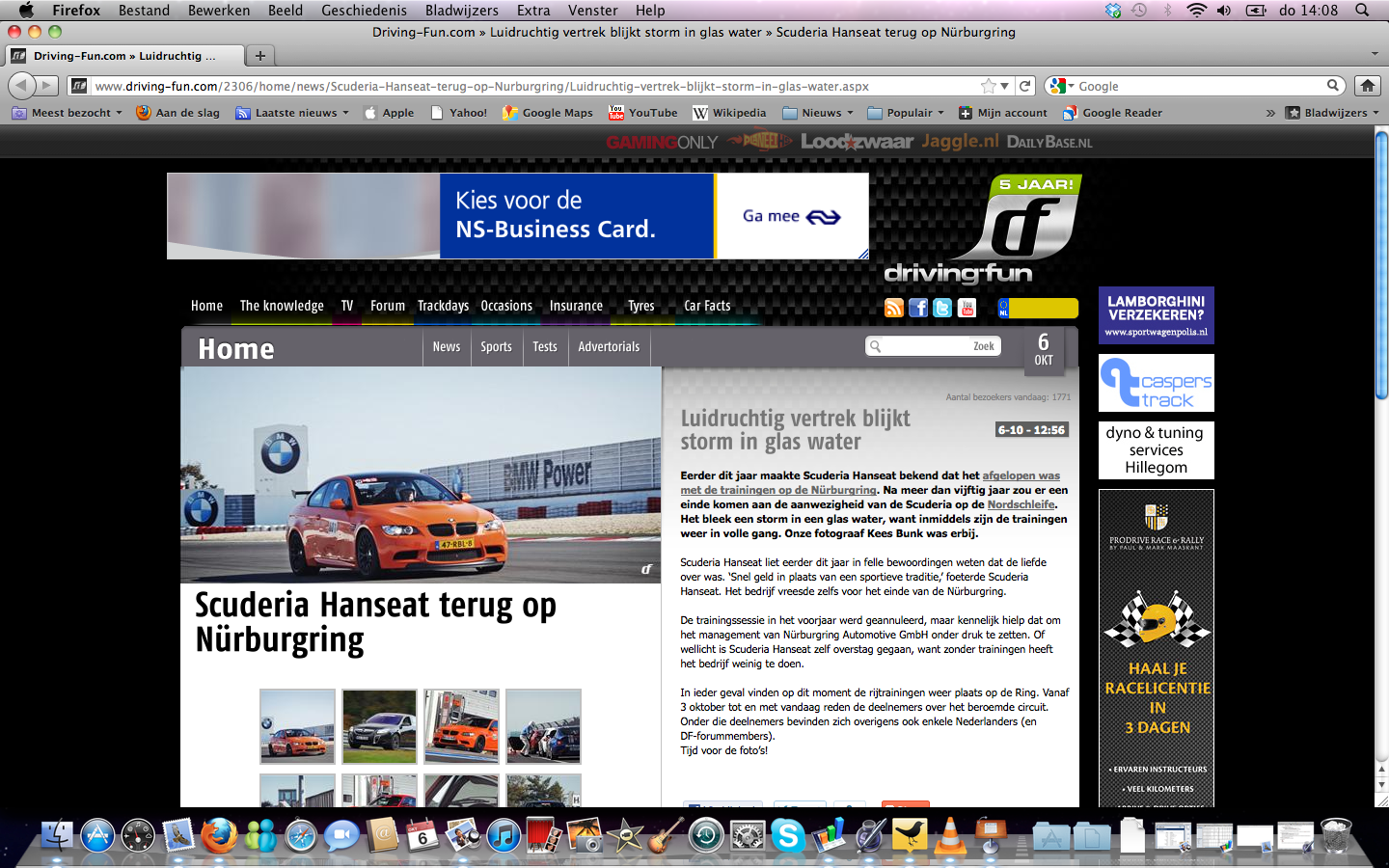Open Google Maps bookmark
Viewport: 1389px width, 868px height.
[x=548, y=113]
